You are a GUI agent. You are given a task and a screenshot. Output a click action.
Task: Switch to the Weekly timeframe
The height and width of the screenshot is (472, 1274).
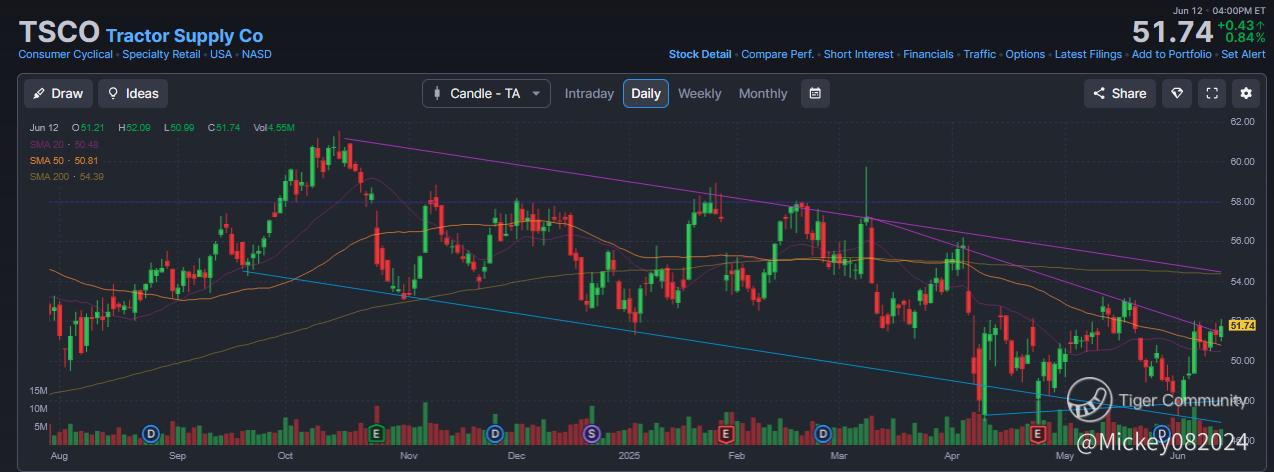pyautogui.click(x=699, y=93)
